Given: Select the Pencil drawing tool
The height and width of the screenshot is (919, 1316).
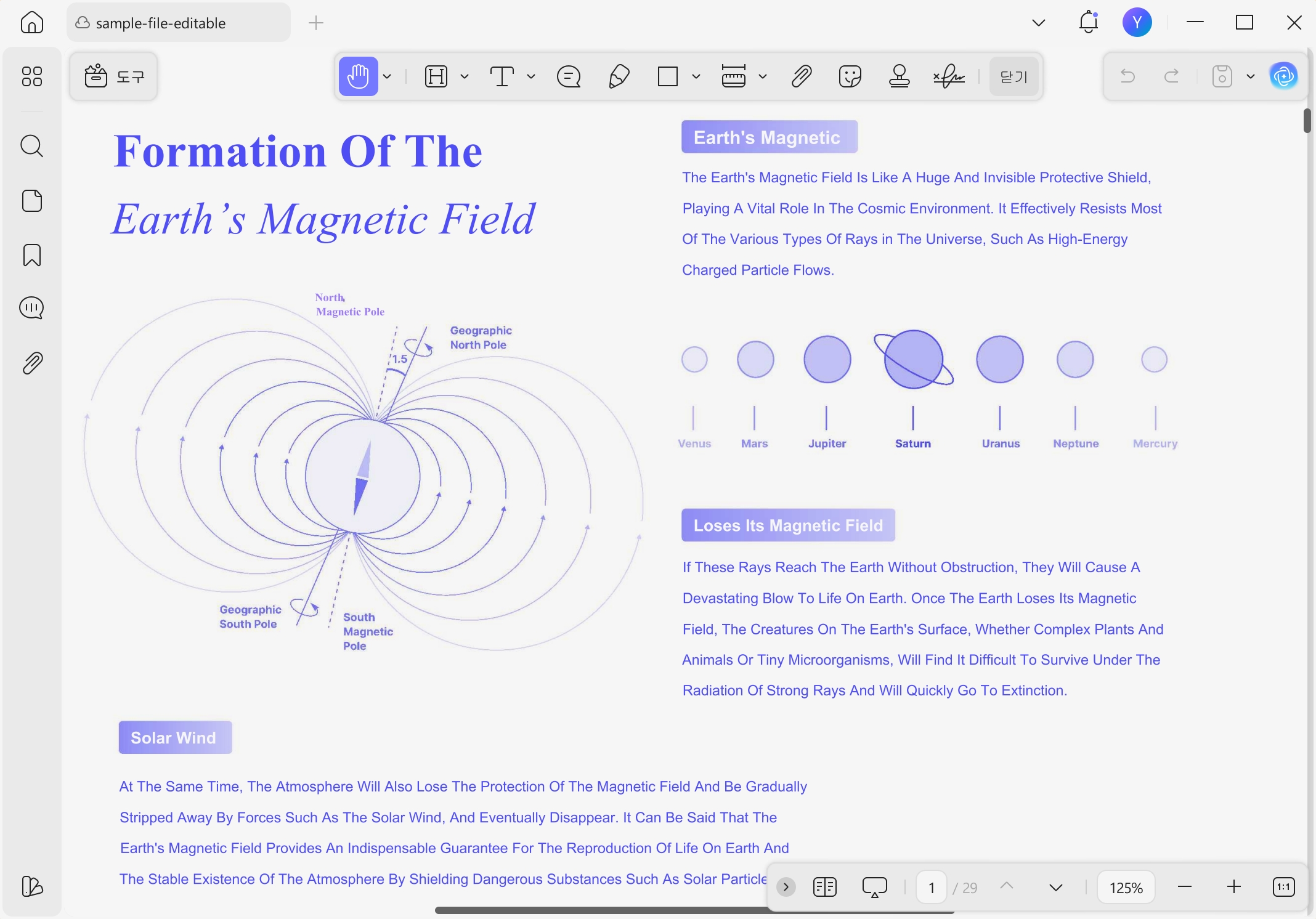Looking at the screenshot, I should click(x=619, y=77).
